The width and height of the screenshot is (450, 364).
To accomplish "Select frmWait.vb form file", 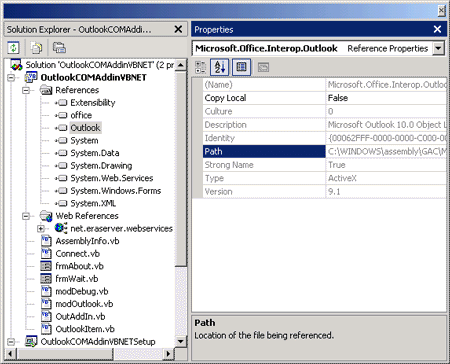I will (x=77, y=279).
